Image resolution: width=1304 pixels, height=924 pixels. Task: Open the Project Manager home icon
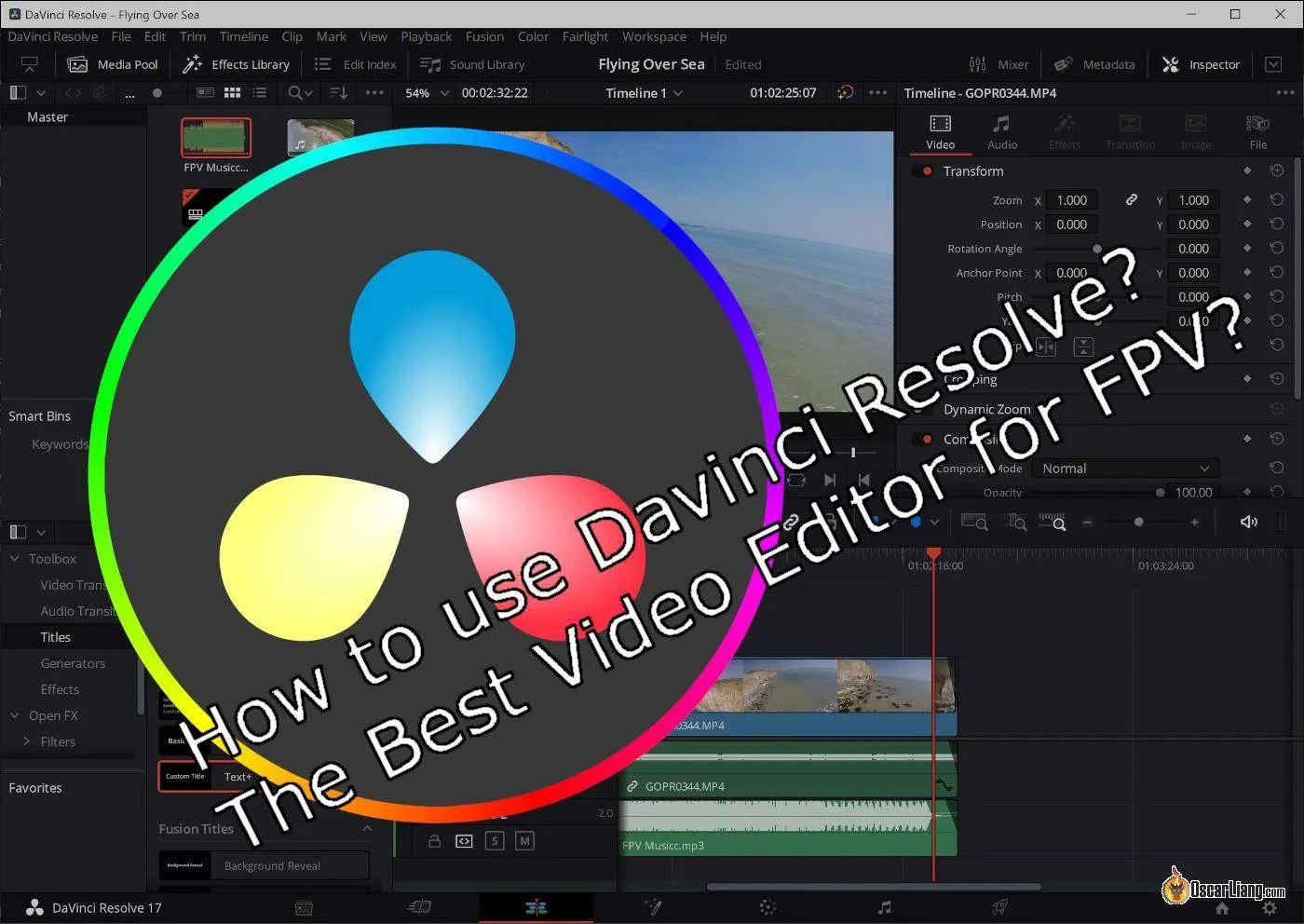pos(1222,908)
